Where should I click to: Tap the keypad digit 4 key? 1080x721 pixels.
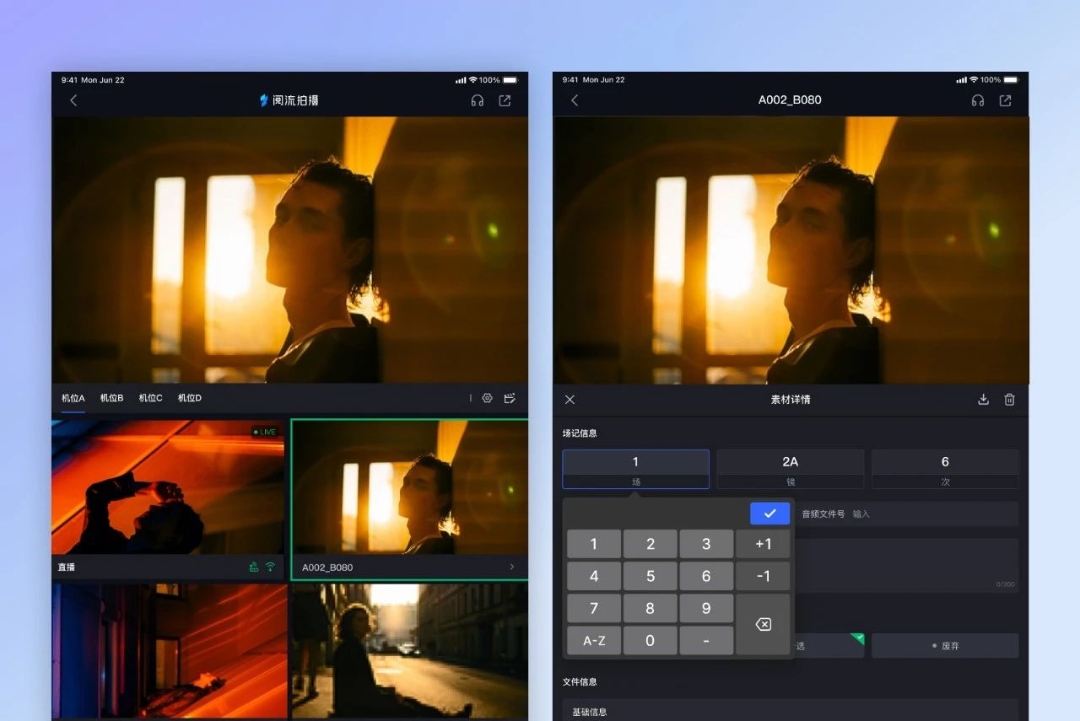594,576
